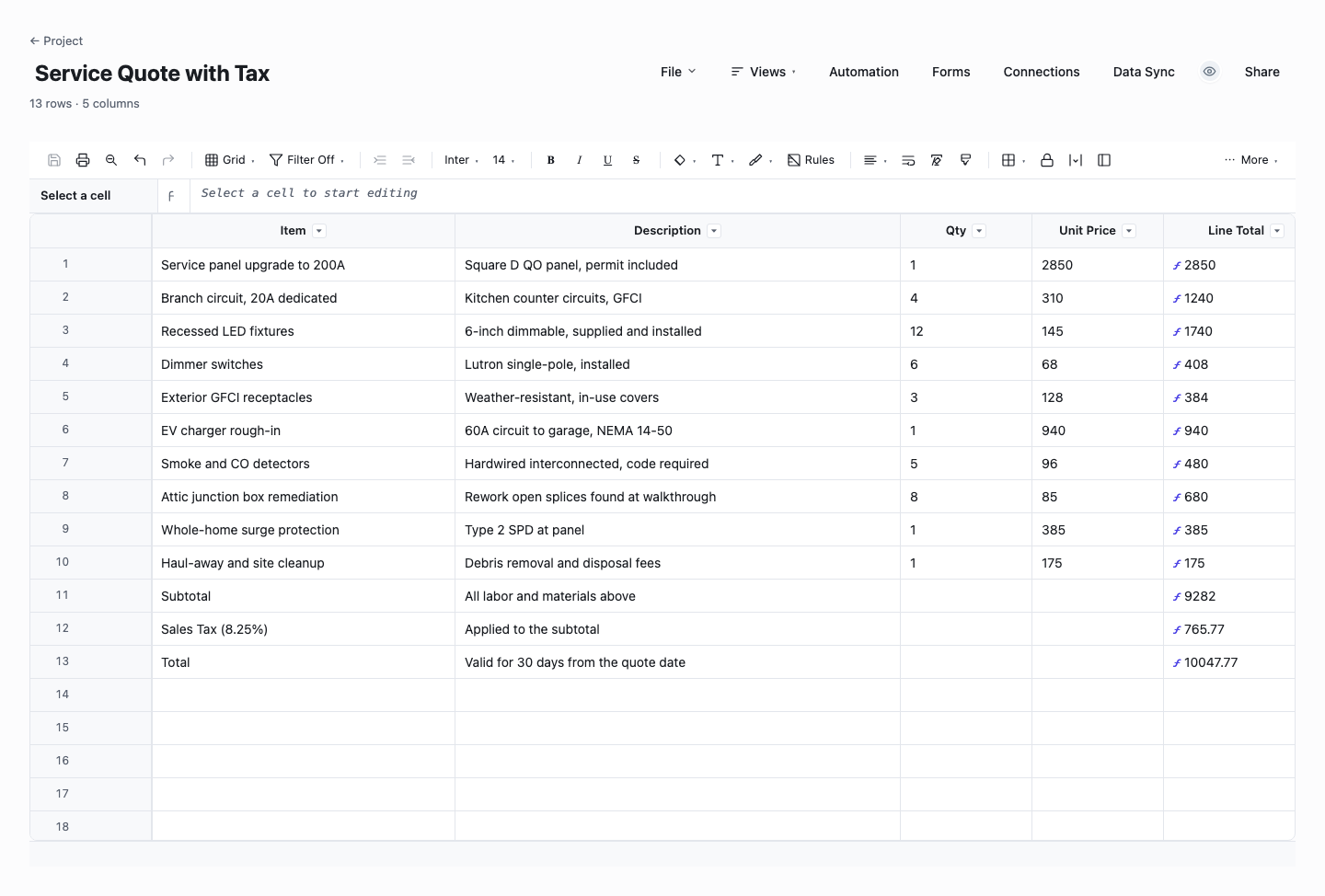The height and width of the screenshot is (896, 1325).
Task: Click the Share button
Action: [x=1262, y=72]
